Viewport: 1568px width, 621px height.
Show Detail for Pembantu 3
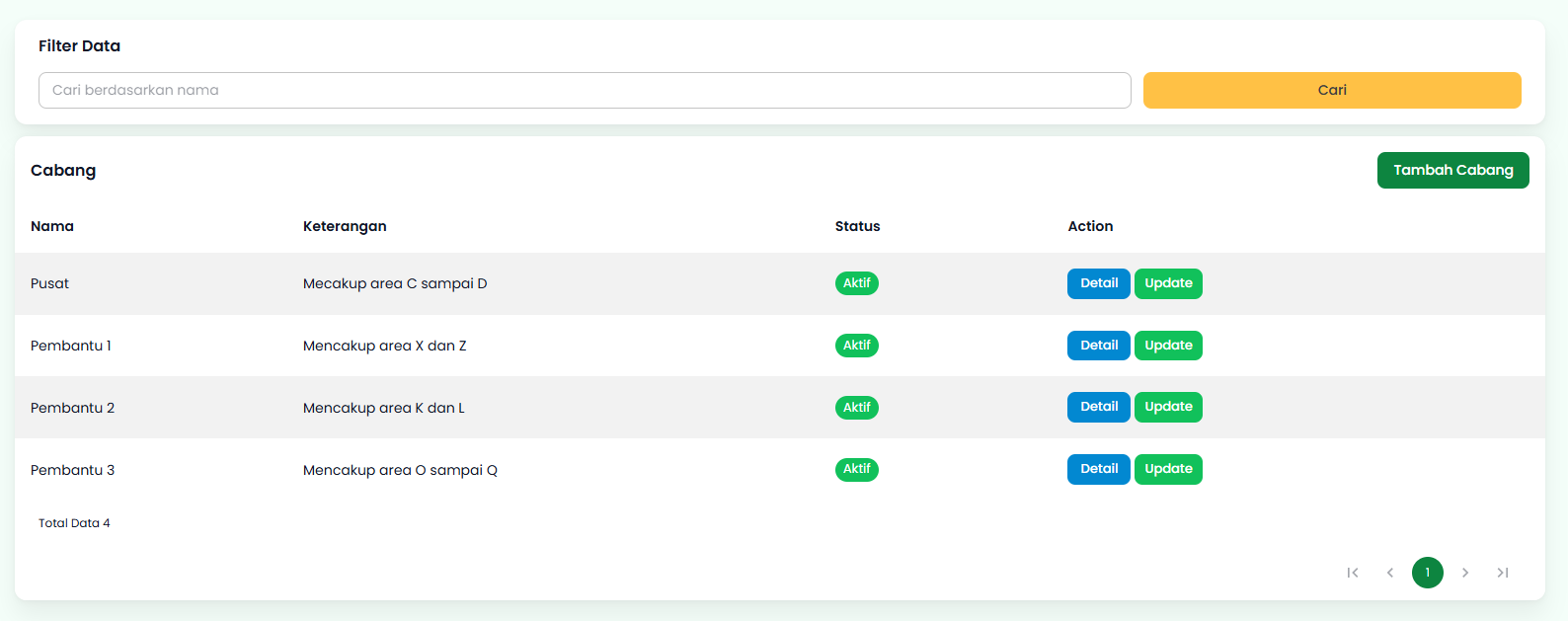(1098, 469)
